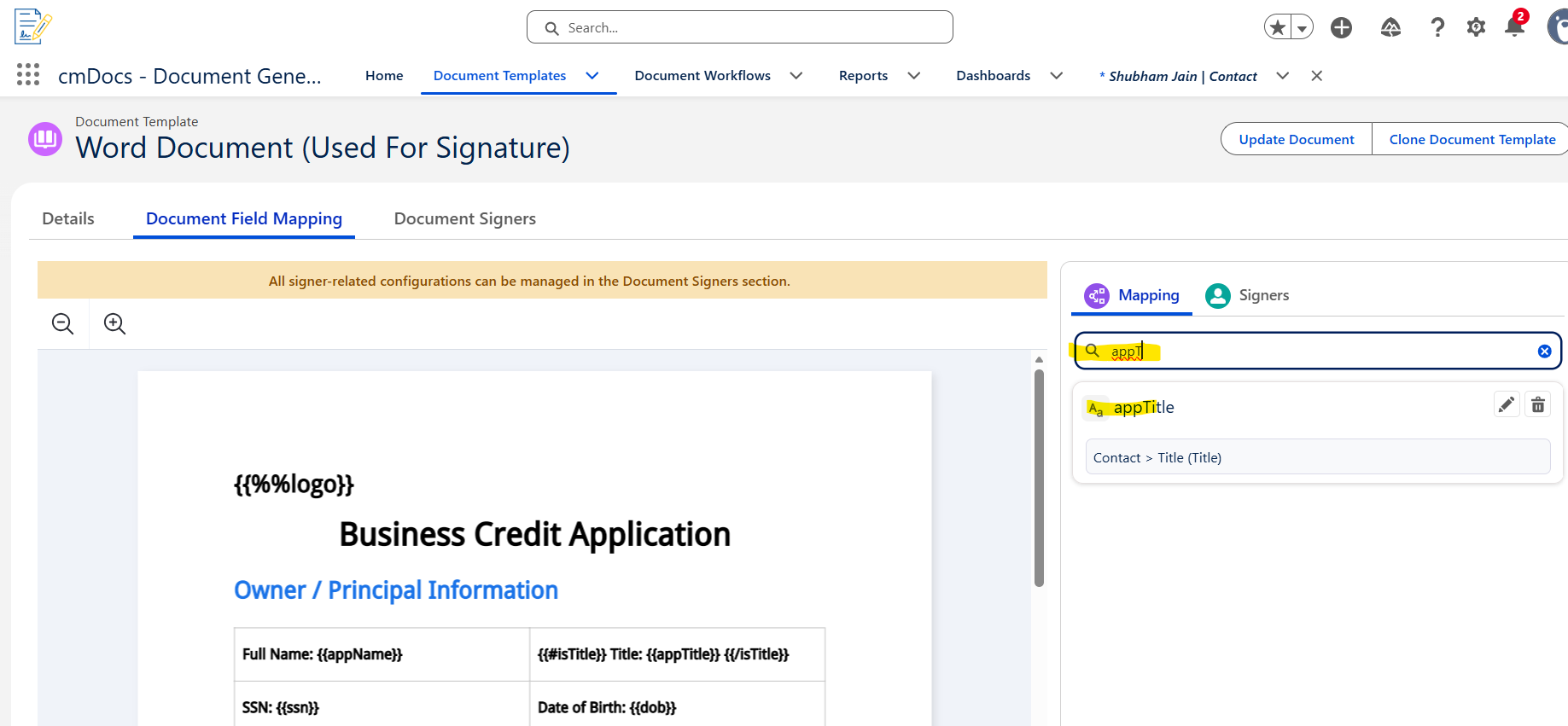Click the Favorites star icon
Image resolution: width=1568 pixels, height=726 pixels.
coord(1278,27)
